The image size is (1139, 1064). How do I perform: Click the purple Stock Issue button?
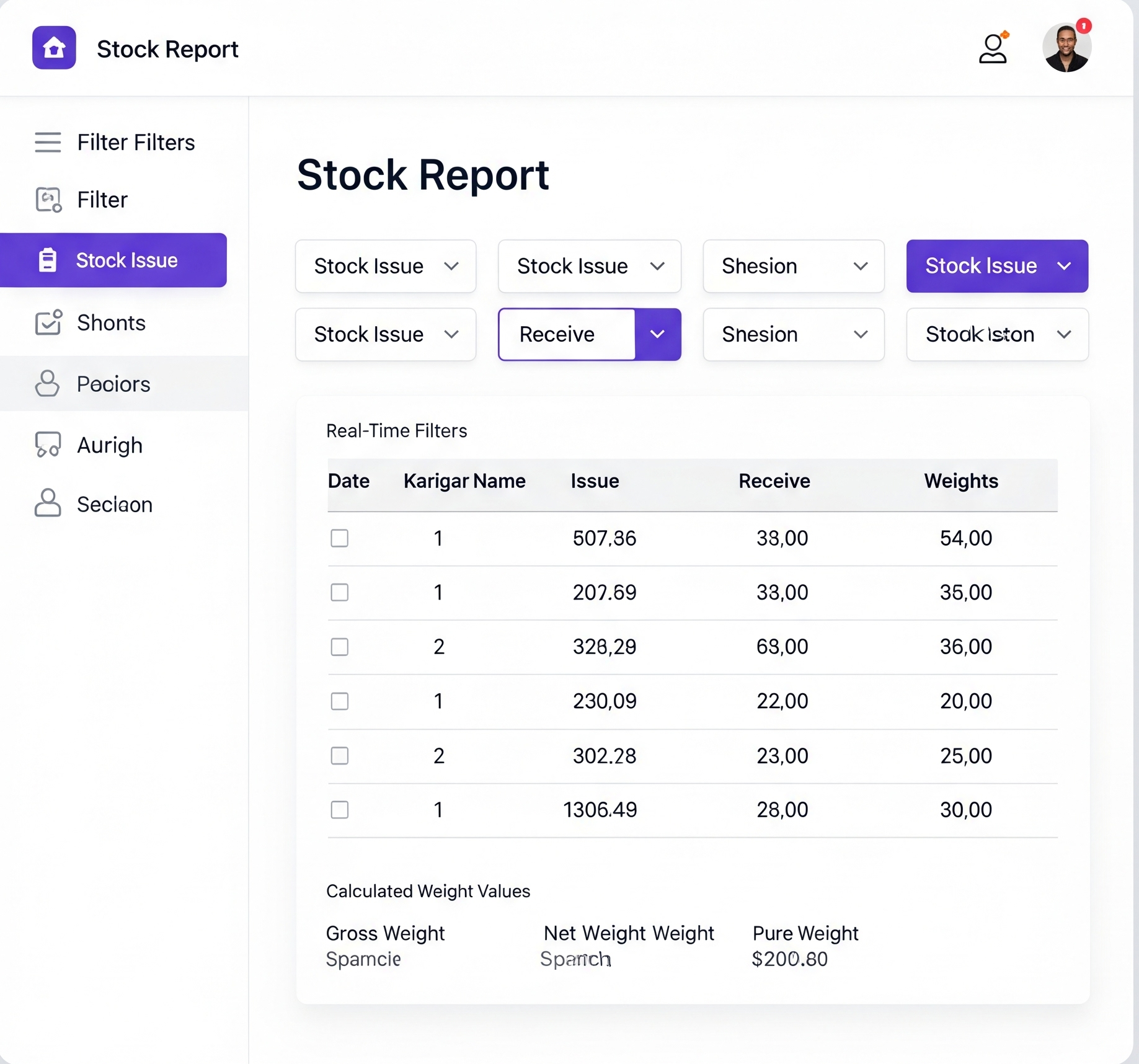(x=997, y=266)
